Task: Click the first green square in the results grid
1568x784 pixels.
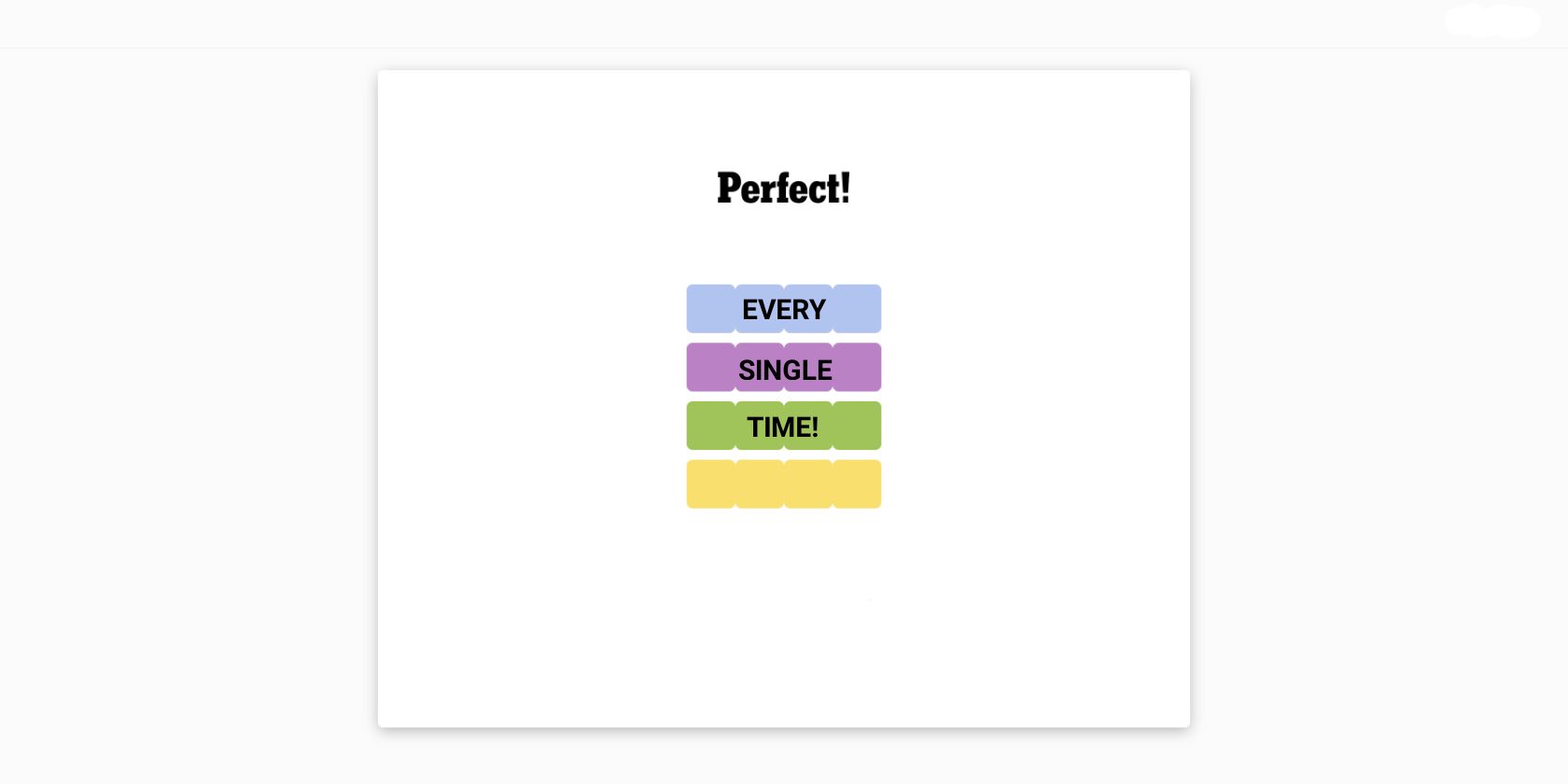Action: 711,426
